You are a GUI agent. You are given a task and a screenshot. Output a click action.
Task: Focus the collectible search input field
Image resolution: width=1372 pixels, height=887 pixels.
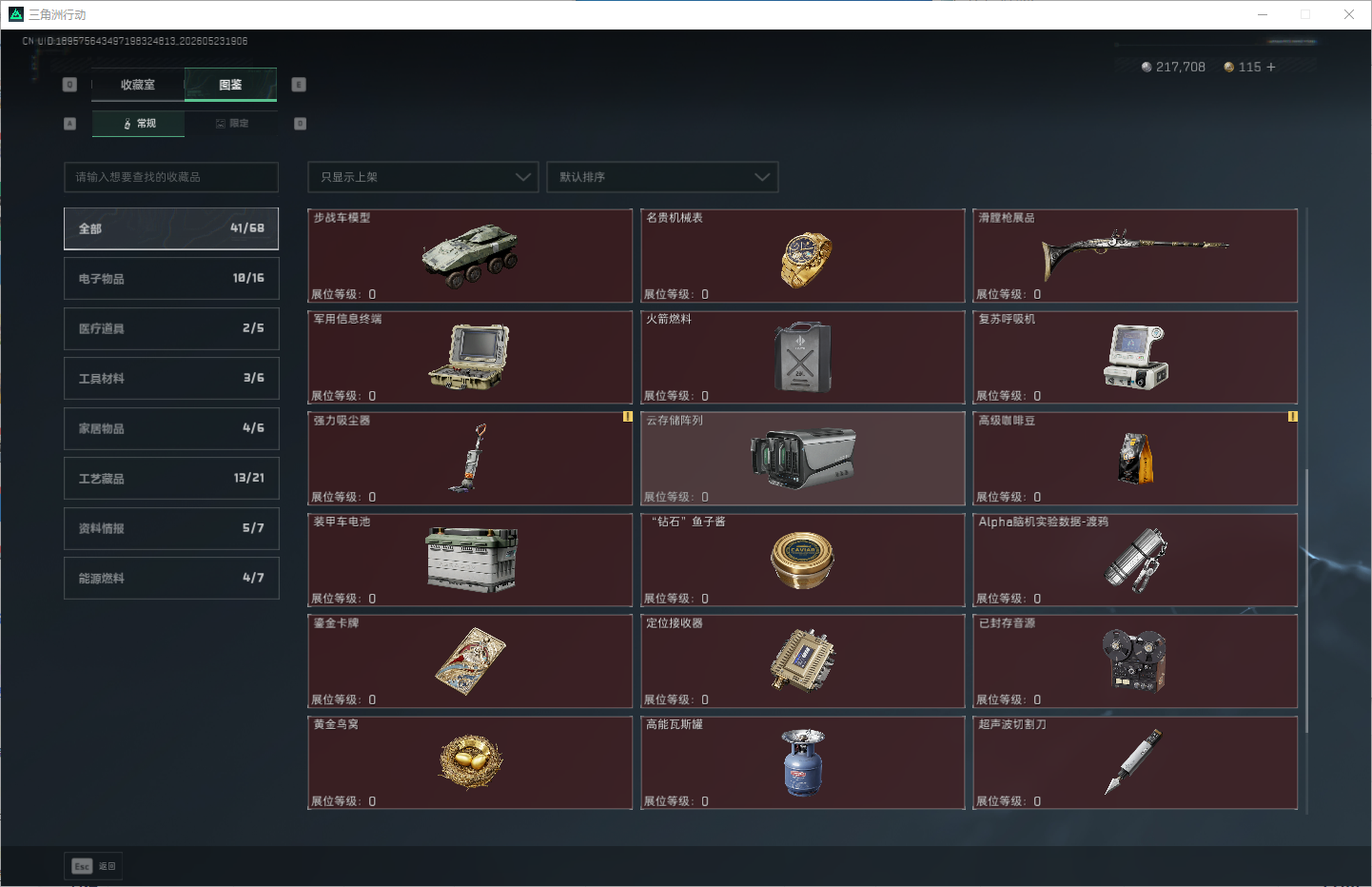[171, 177]
